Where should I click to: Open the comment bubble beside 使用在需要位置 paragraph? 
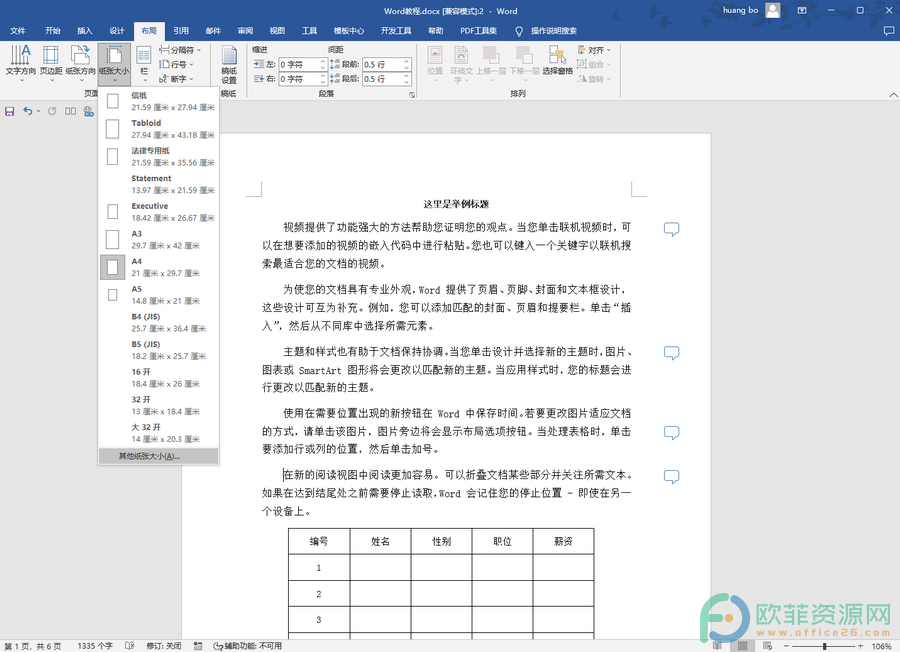pyautogui.click(x=672, y=432)
